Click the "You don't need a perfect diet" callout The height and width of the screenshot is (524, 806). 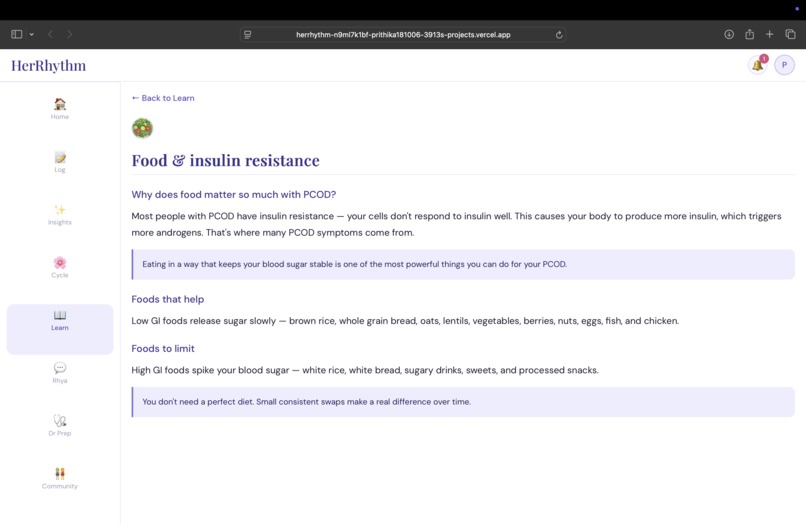coord(463,402)
